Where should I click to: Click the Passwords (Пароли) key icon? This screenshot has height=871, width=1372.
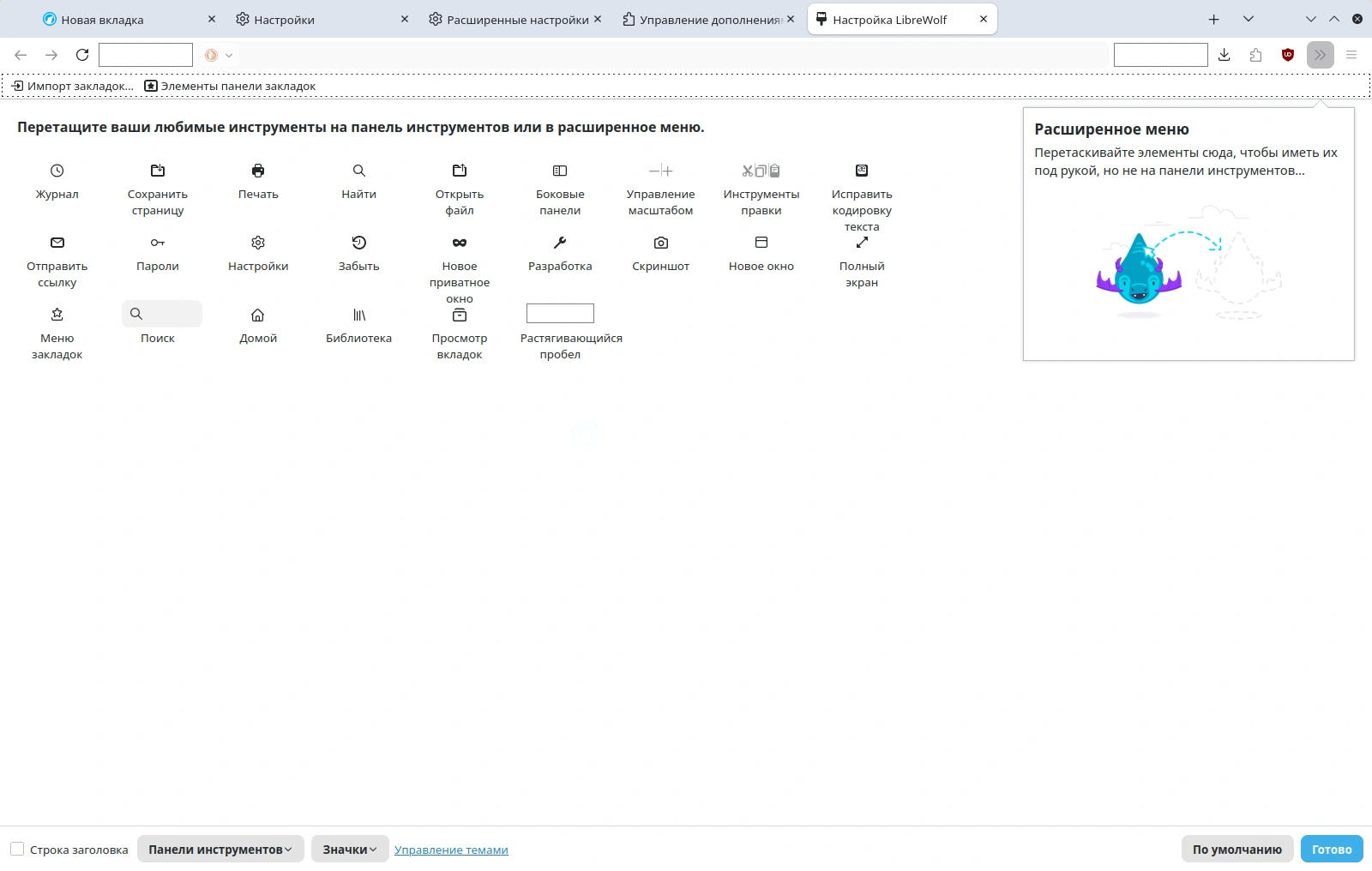pos(158,243)
